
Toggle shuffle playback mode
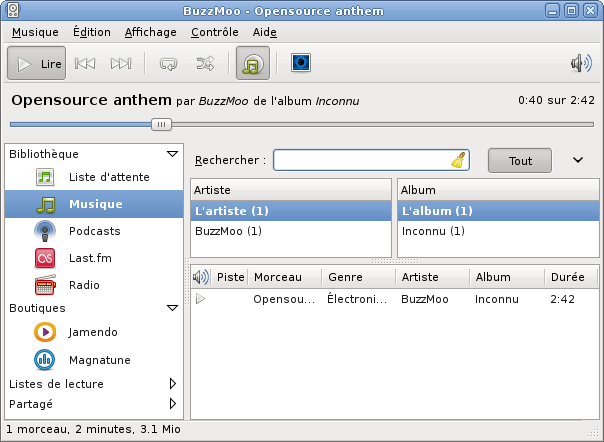205,64
